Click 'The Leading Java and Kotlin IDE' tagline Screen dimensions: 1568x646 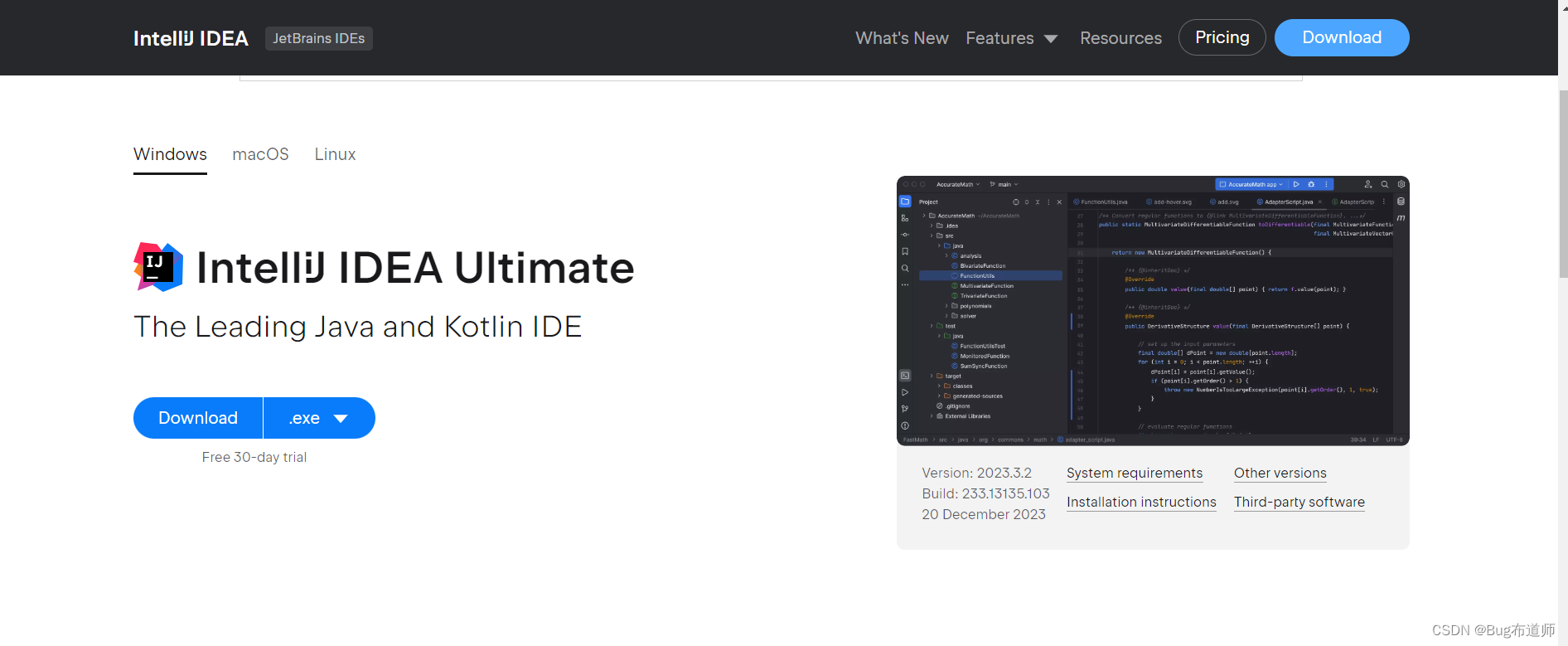pos(358,327)
